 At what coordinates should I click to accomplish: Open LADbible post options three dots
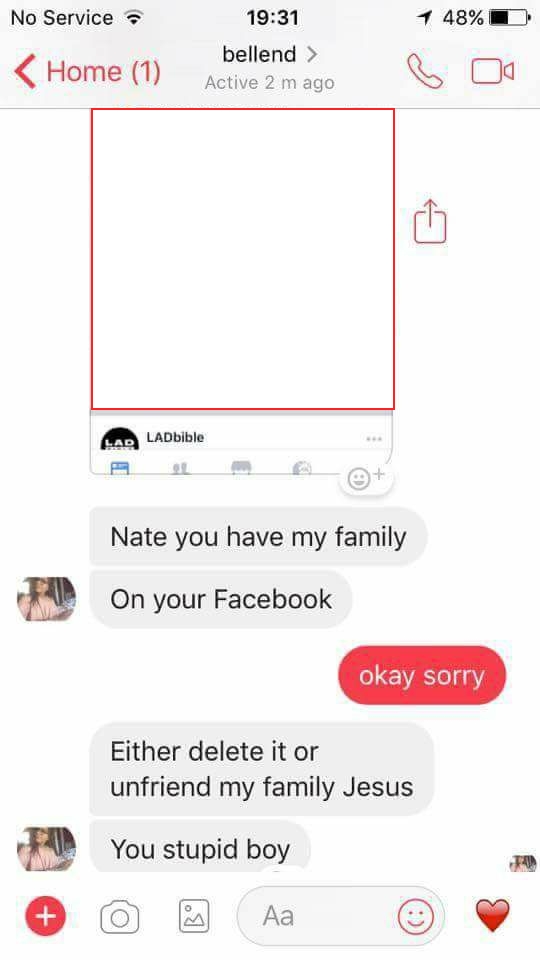[373, 439]
